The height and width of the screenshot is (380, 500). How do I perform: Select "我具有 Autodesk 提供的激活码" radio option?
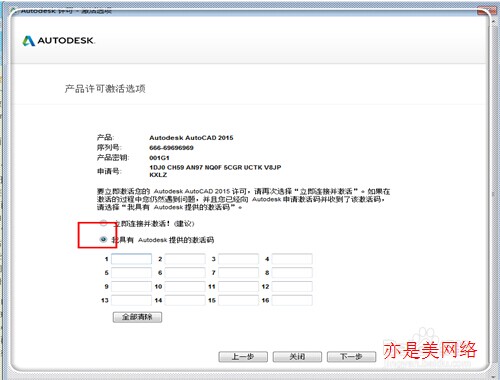[104, 239]
